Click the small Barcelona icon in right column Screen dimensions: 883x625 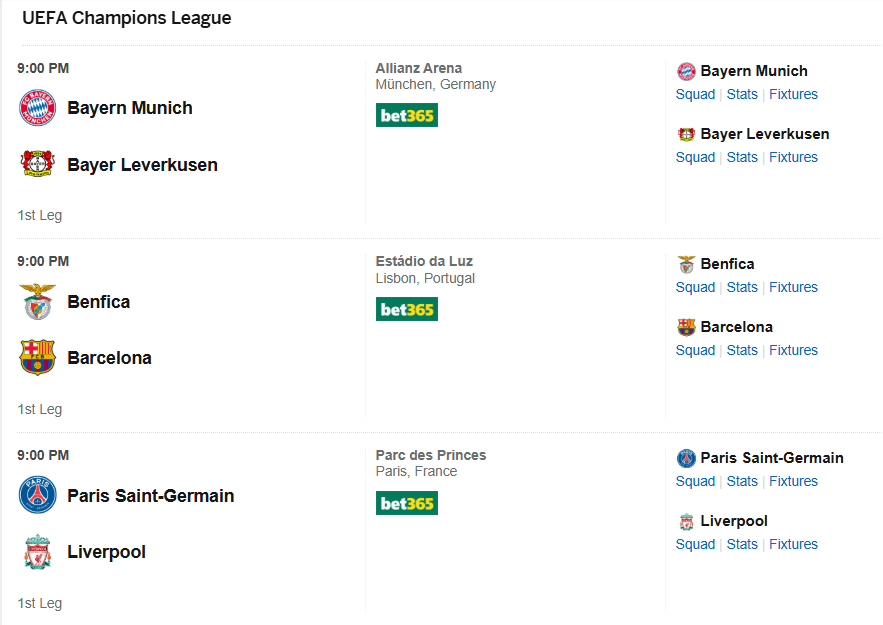[x=686, y=327]
